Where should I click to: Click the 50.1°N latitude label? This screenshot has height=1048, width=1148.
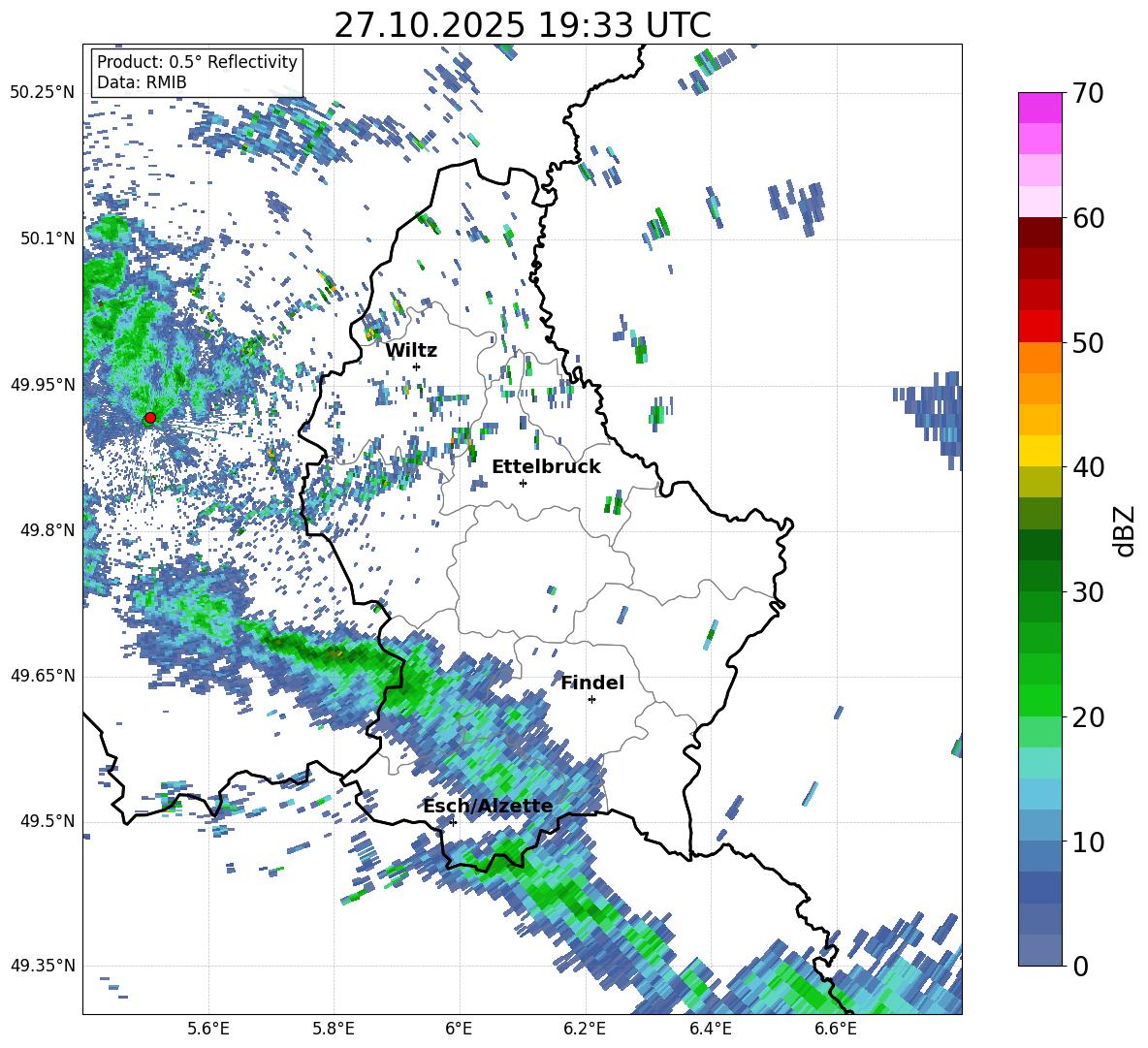(47, 238)
